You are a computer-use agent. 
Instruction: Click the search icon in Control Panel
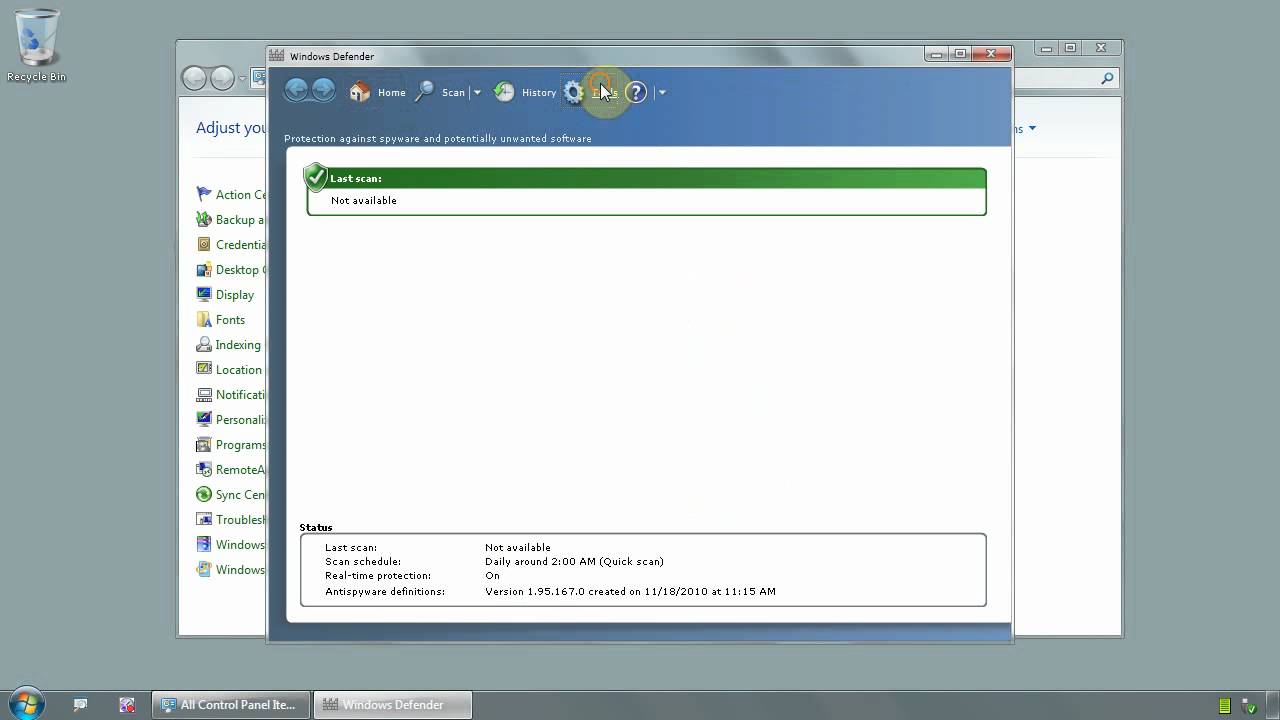click(x=1107, y=78)
